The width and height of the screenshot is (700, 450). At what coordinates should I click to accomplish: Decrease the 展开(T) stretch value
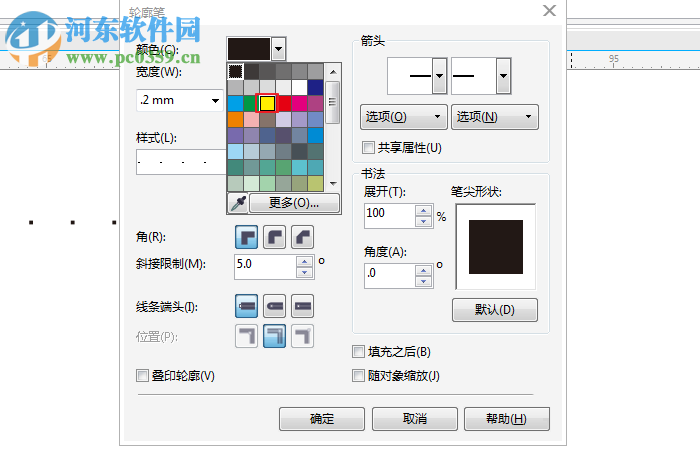point(423,221)
